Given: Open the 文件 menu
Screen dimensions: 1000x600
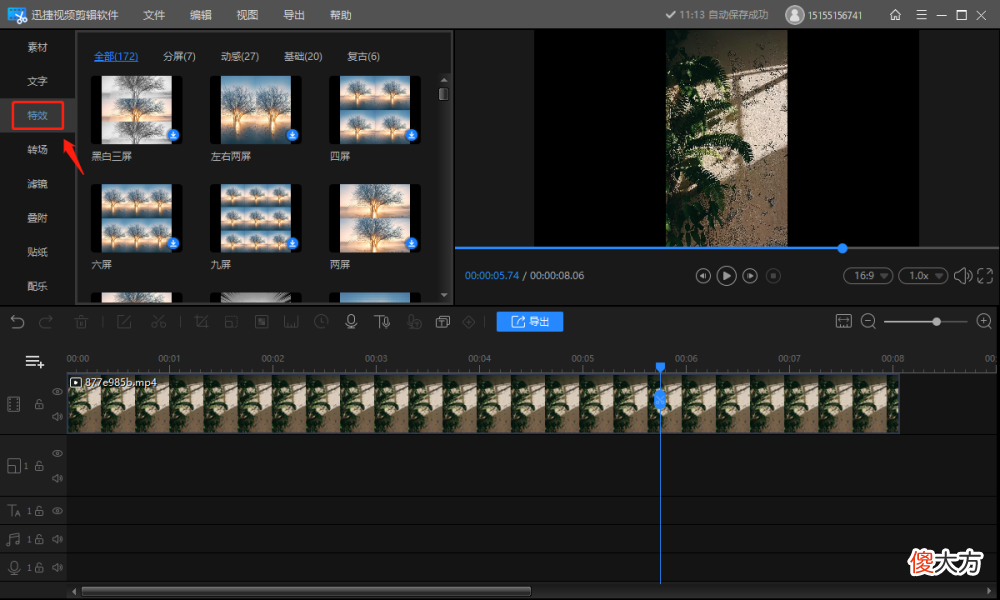Looking at the screenshot, I should tap(154, 15).
